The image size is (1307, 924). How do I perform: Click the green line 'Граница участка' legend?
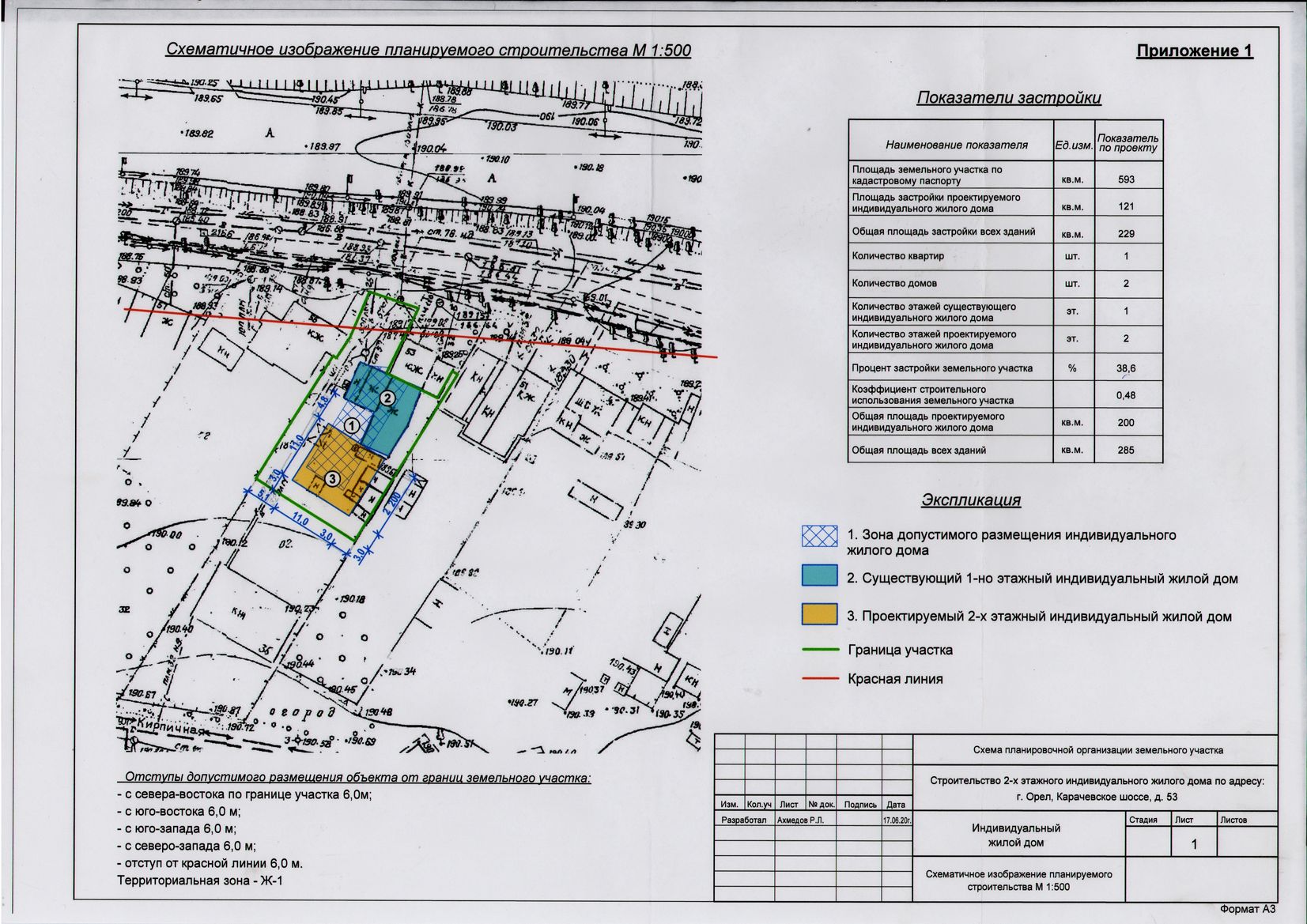tap(820, 649)
